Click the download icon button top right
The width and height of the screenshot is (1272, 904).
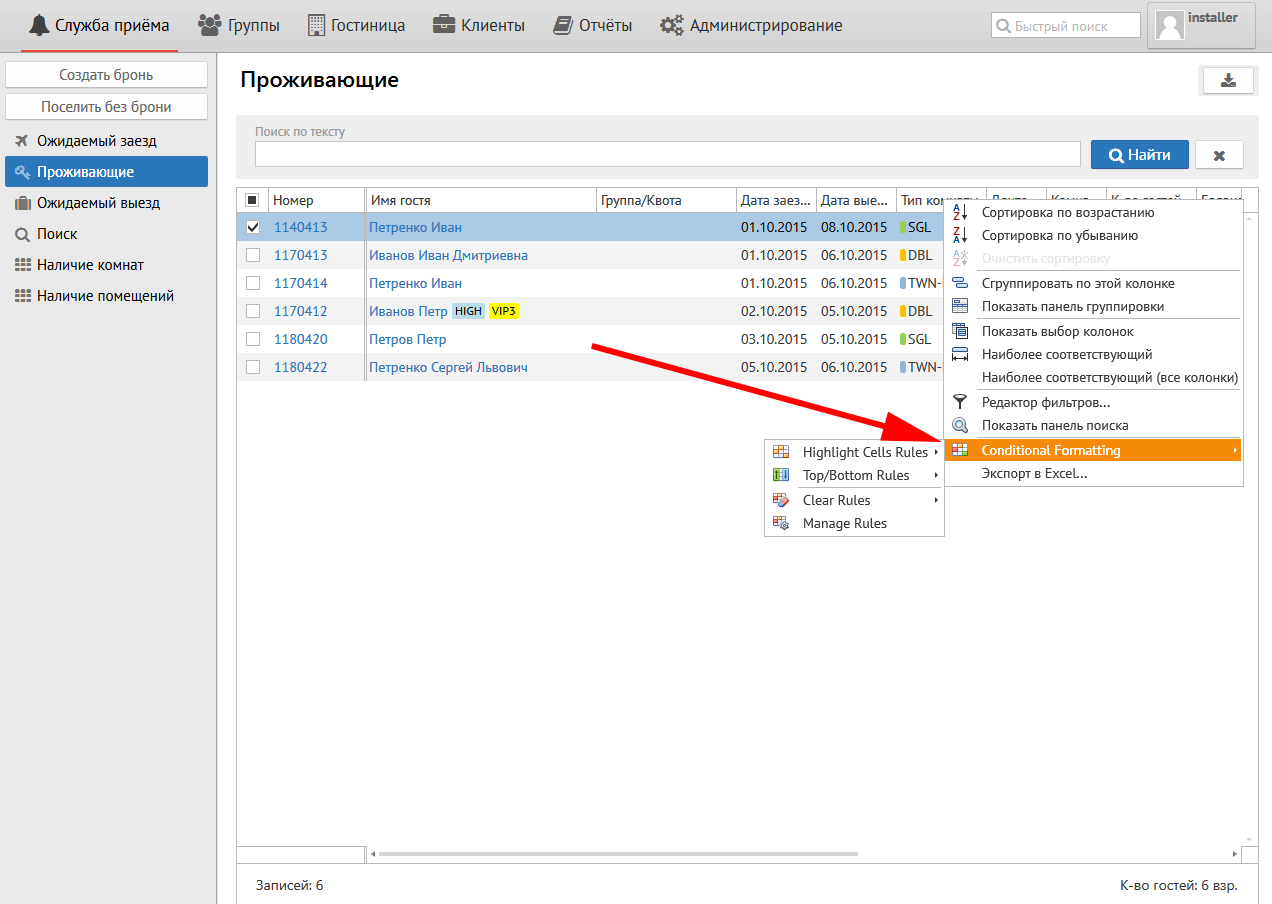tap(1227, 81)
